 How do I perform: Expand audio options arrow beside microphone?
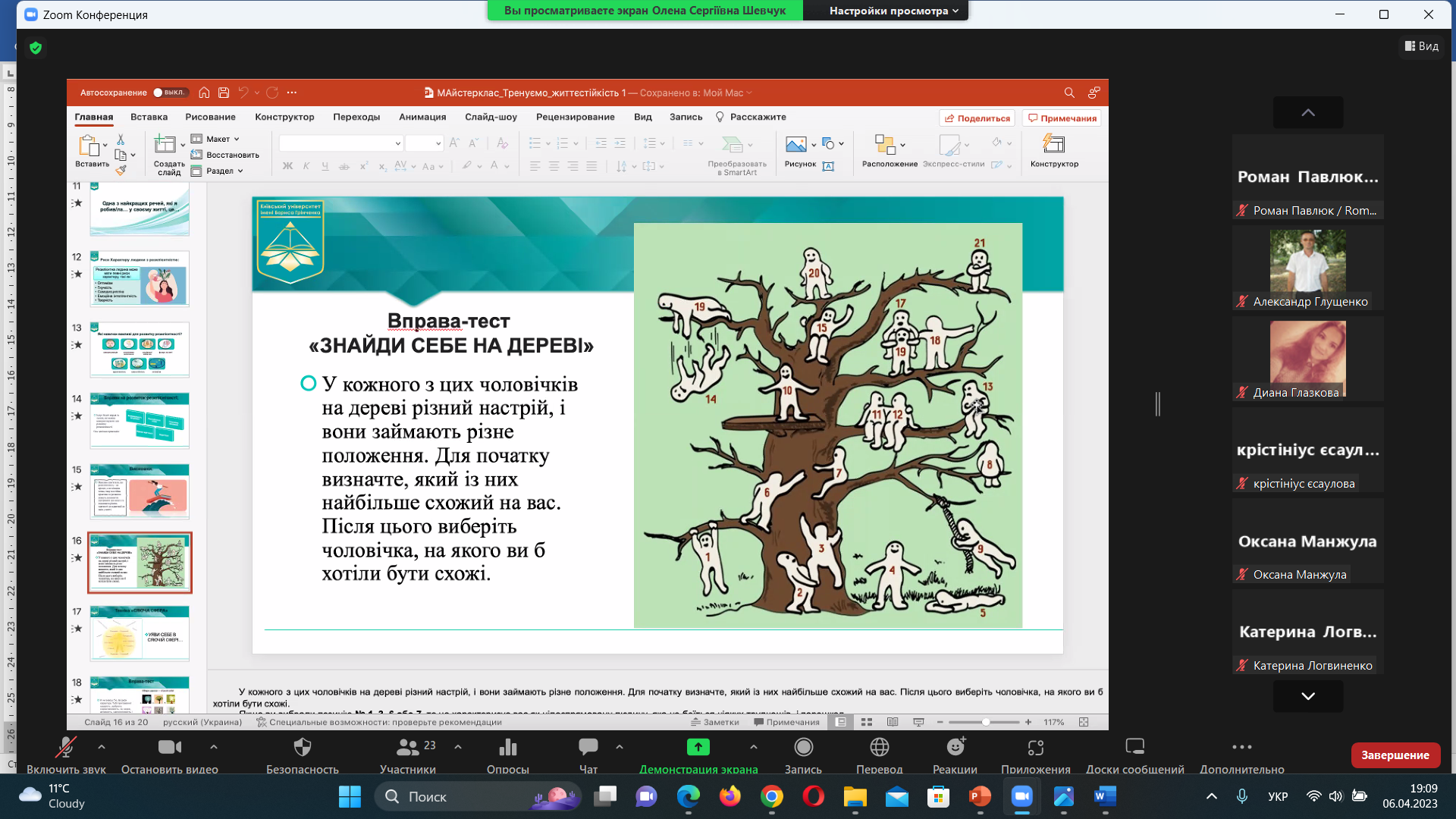[102, 747]
